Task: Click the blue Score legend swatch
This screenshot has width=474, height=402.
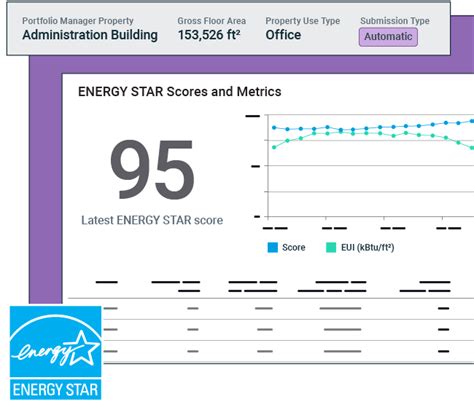Action: pyautogui.click(x=272, y=247)
